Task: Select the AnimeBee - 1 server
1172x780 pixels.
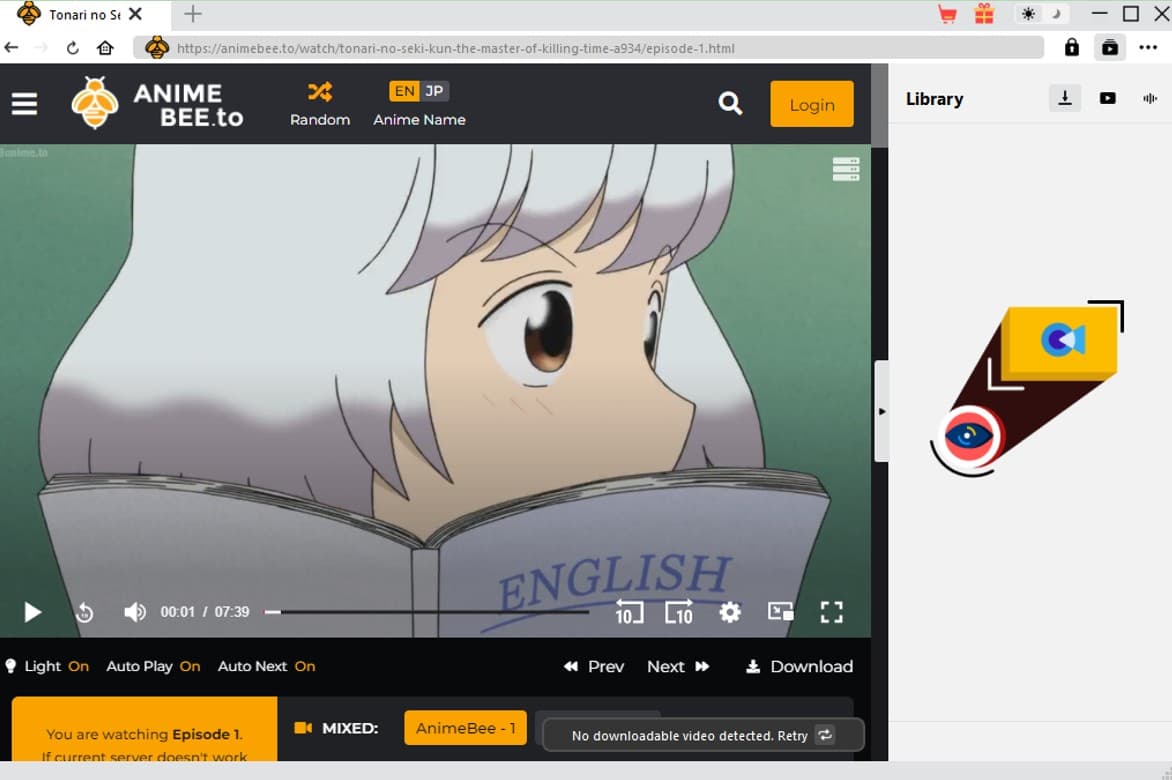Action: pyautogui.click(x=464, y=728)
